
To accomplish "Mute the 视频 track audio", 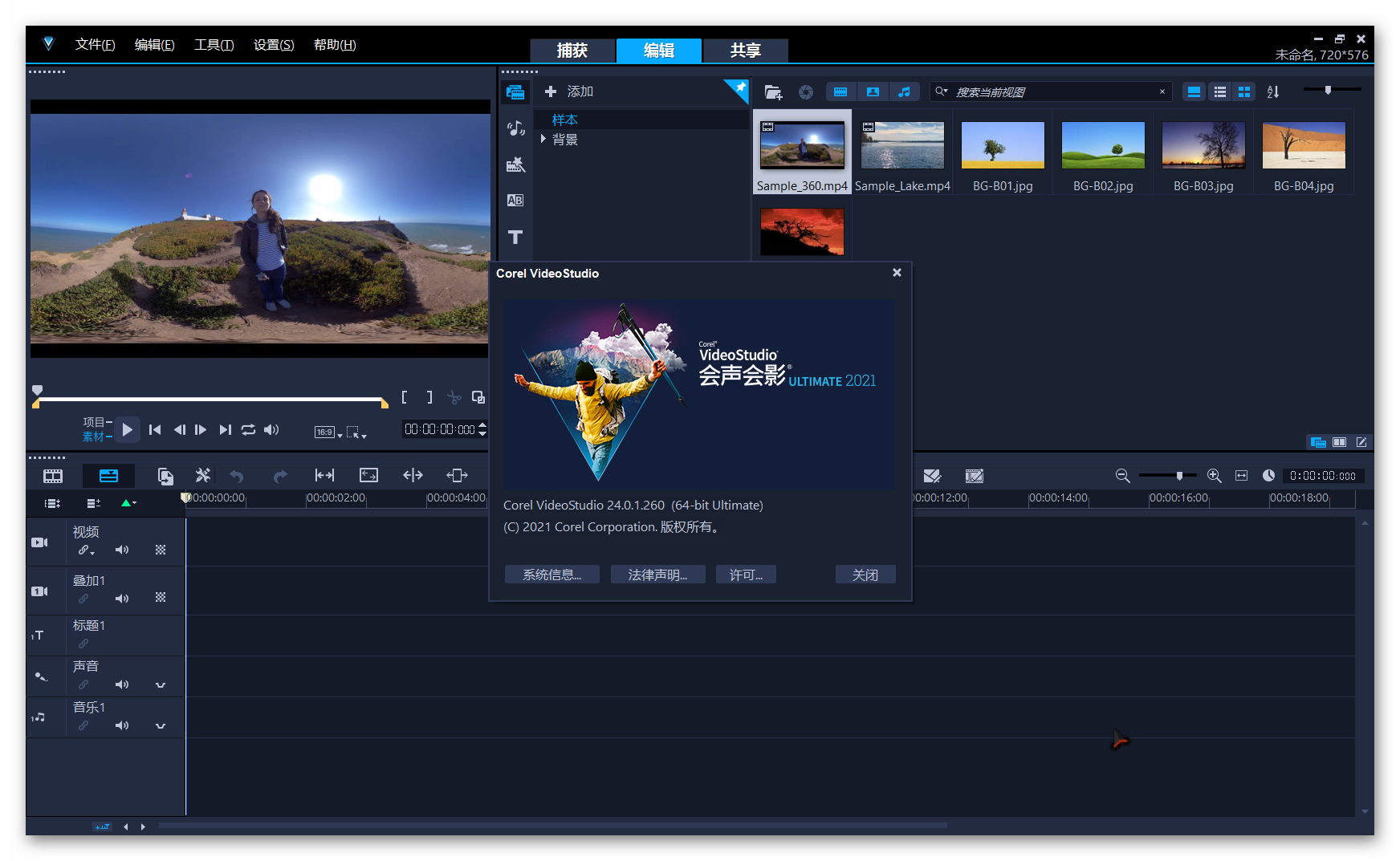I will pyautogui.click(x=122, y=550).
